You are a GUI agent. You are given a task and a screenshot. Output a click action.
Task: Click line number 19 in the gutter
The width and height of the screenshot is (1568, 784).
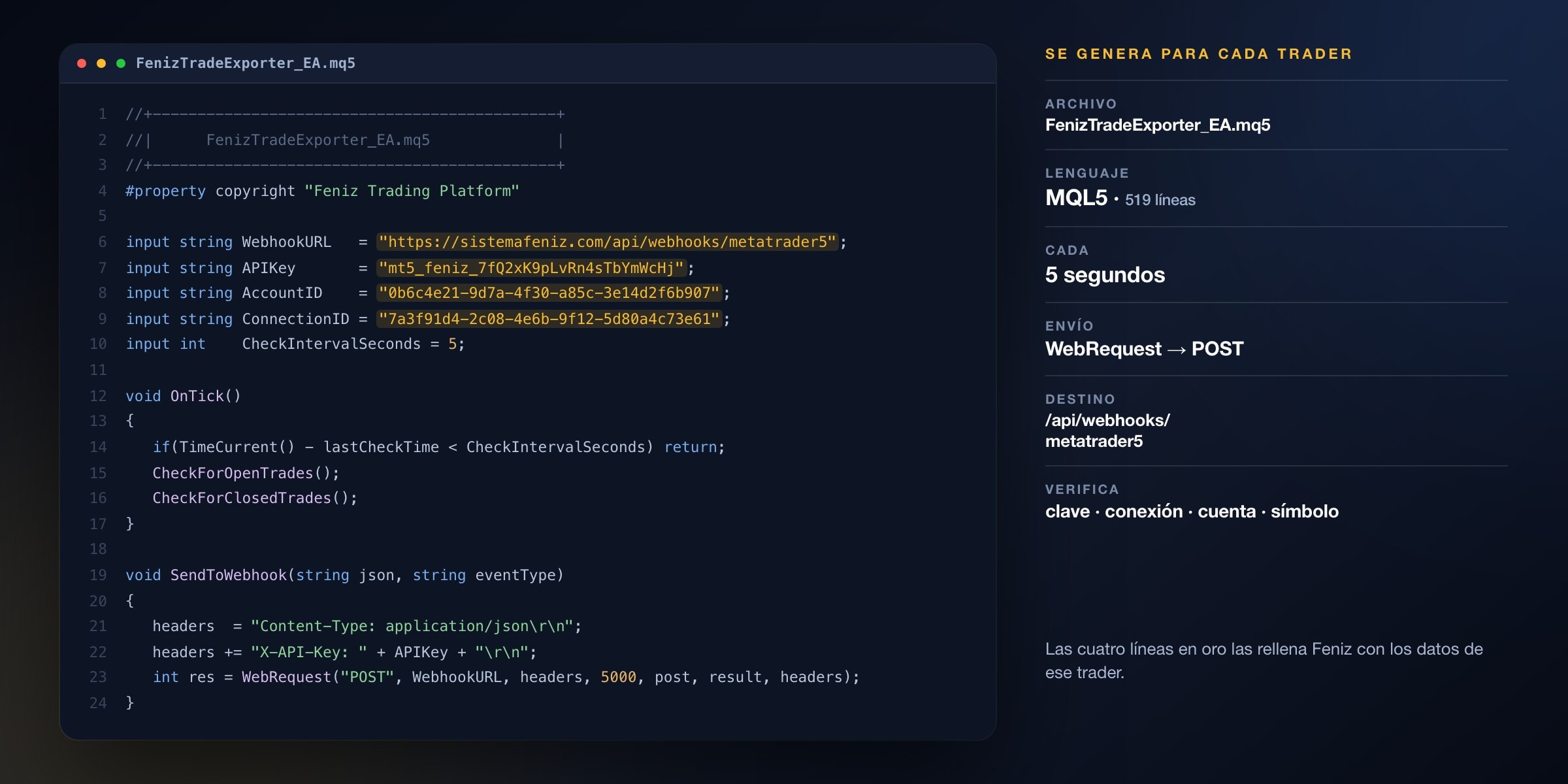(98, 575)
